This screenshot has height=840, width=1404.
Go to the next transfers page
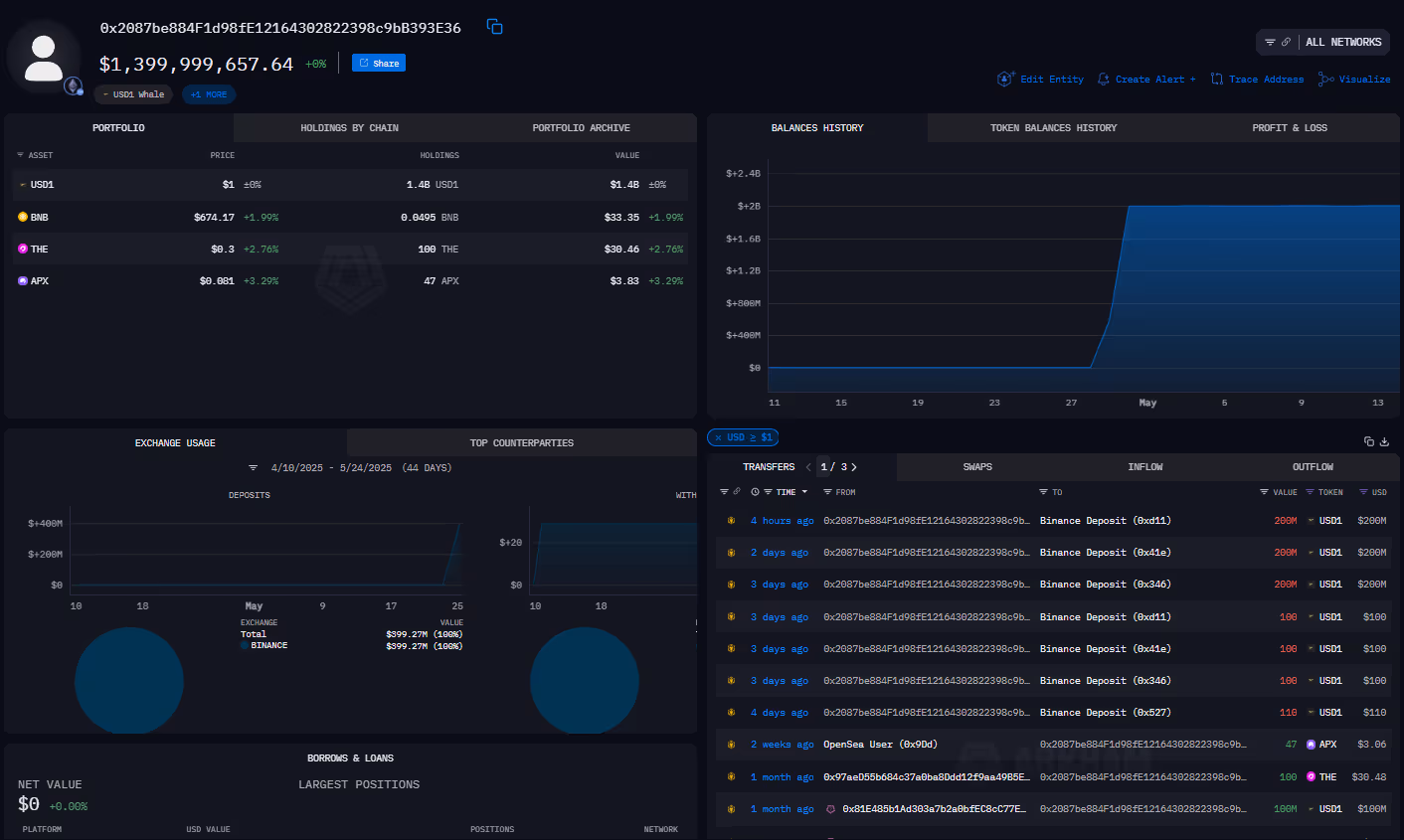(x=853, y=466)
